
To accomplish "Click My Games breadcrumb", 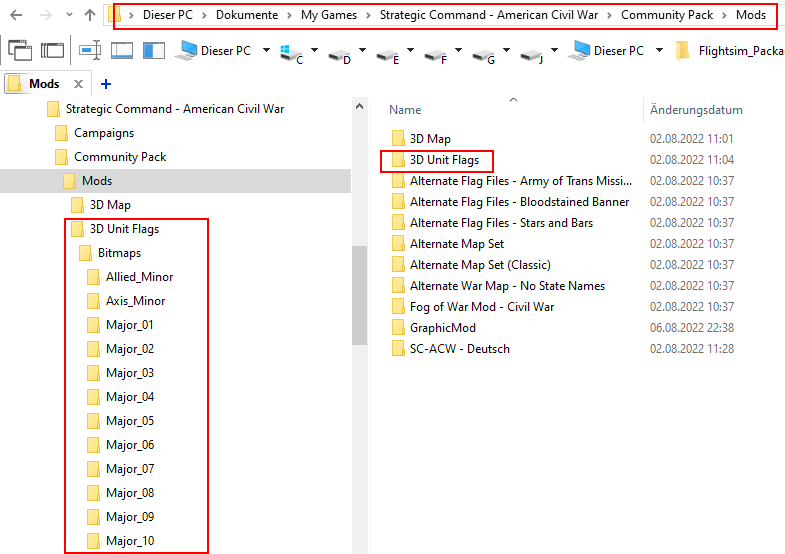I will [329, 15].
